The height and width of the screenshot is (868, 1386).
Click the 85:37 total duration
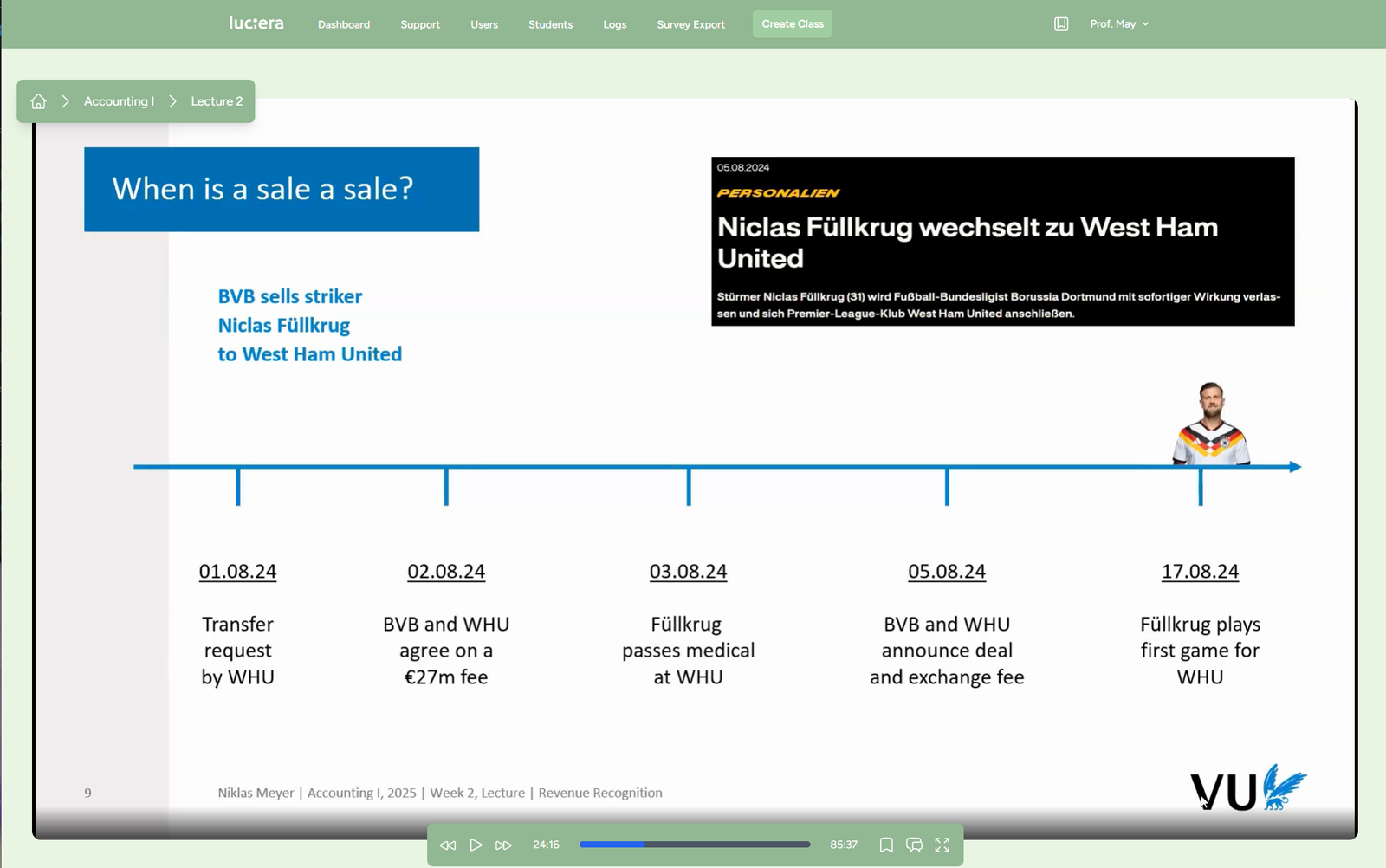coord(844,845)
